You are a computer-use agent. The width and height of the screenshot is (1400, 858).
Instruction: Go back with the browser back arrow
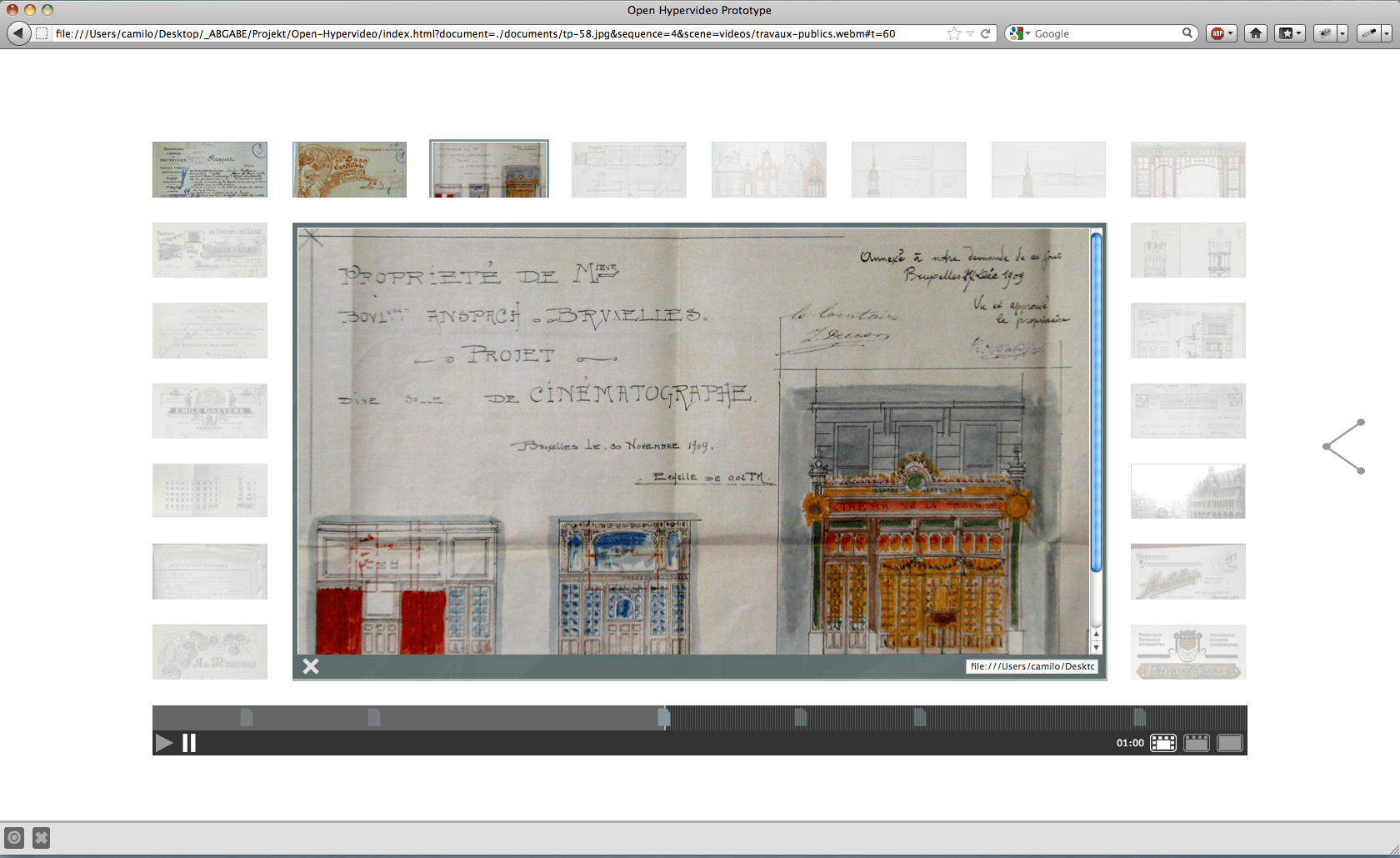tap(18, 33)
